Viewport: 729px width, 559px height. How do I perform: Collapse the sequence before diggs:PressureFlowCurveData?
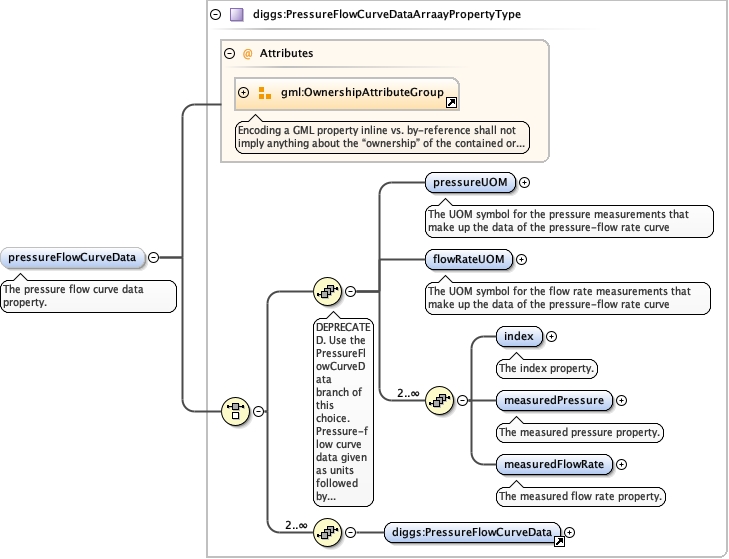tap(351, 532)
